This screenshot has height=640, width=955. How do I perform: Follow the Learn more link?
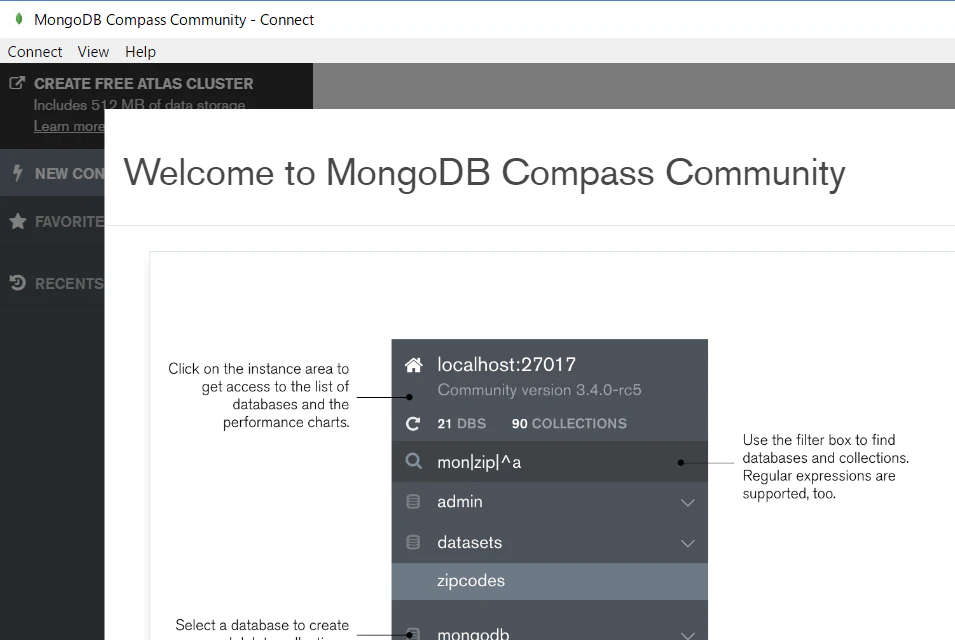pyautogui.click(x=69, y=126)
